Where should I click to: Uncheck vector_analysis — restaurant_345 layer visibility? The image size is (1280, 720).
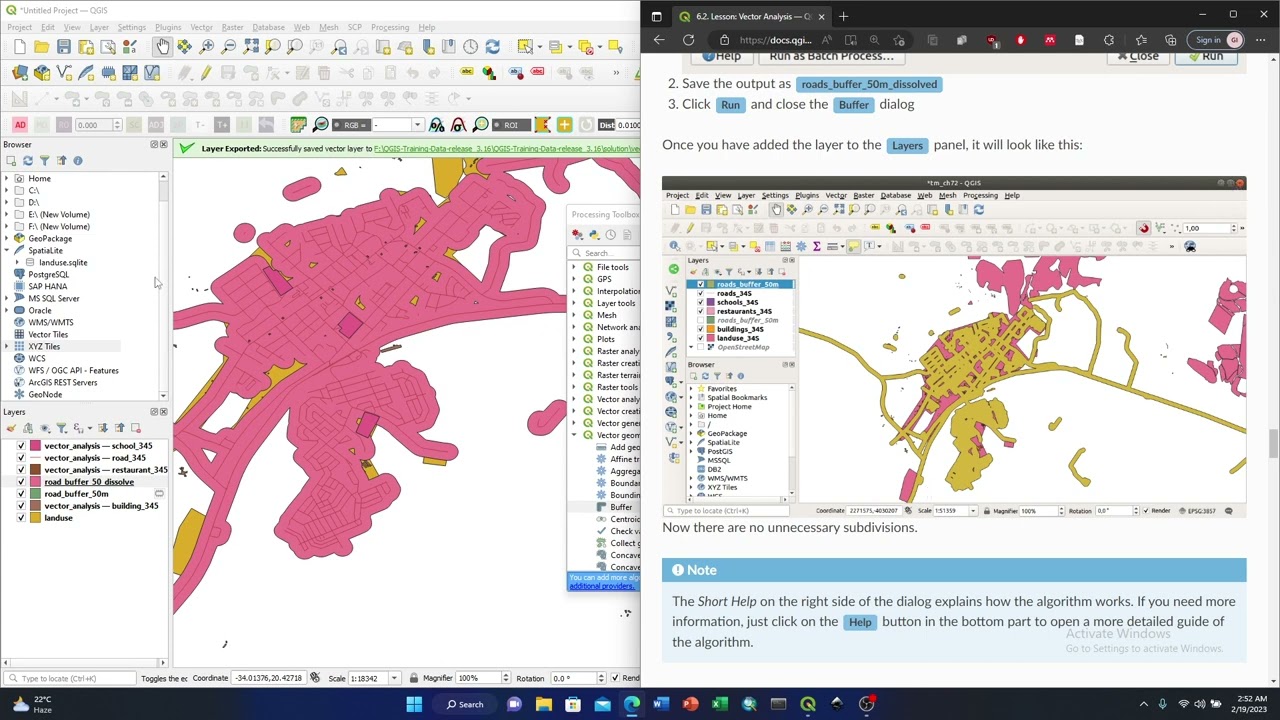coord(21,470)
